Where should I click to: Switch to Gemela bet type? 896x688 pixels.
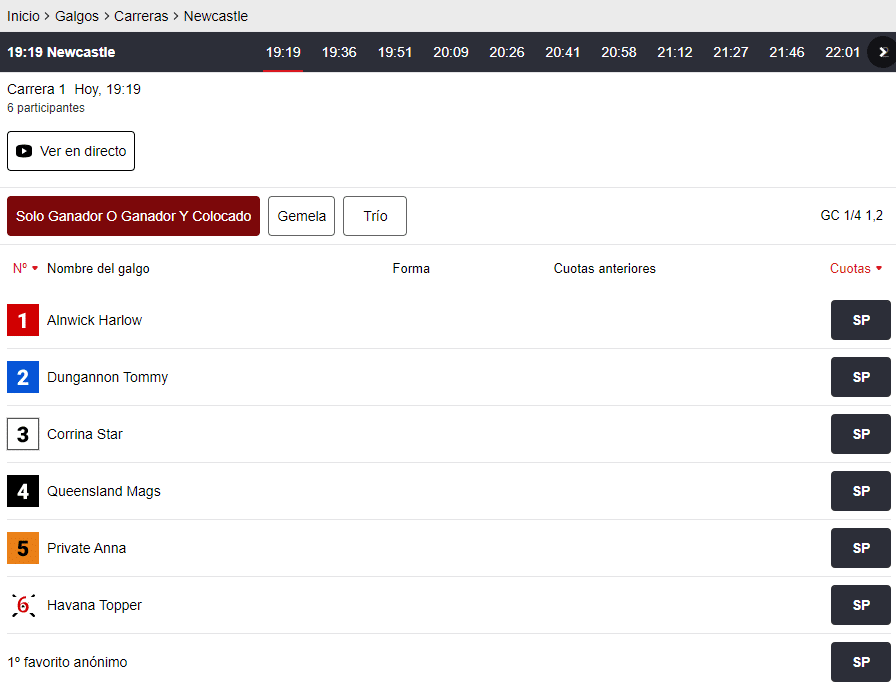(301, 216)
